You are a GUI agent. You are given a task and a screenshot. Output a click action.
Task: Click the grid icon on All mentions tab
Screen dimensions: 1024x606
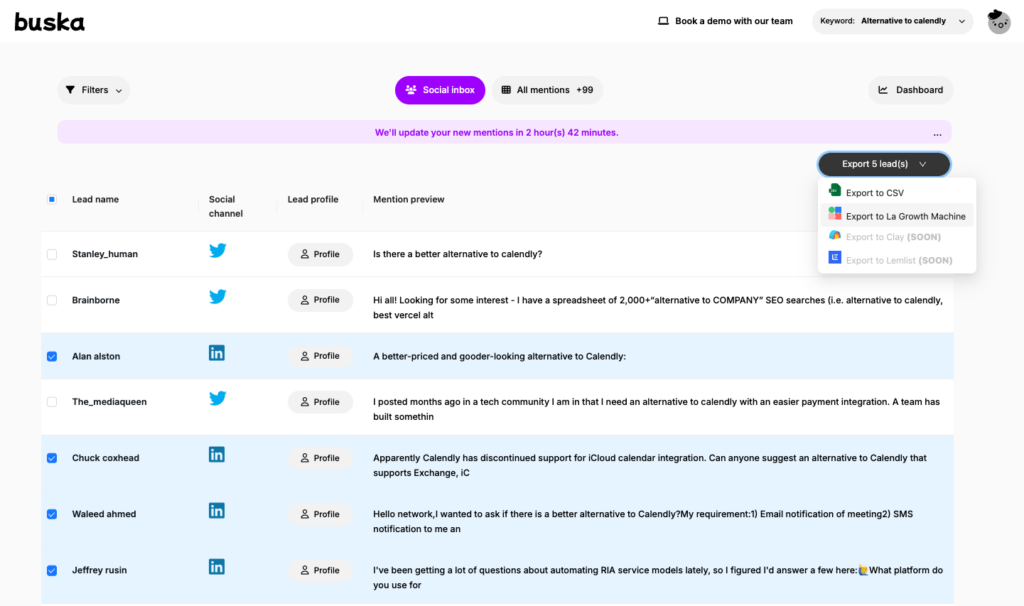click(x=506, y=90)
